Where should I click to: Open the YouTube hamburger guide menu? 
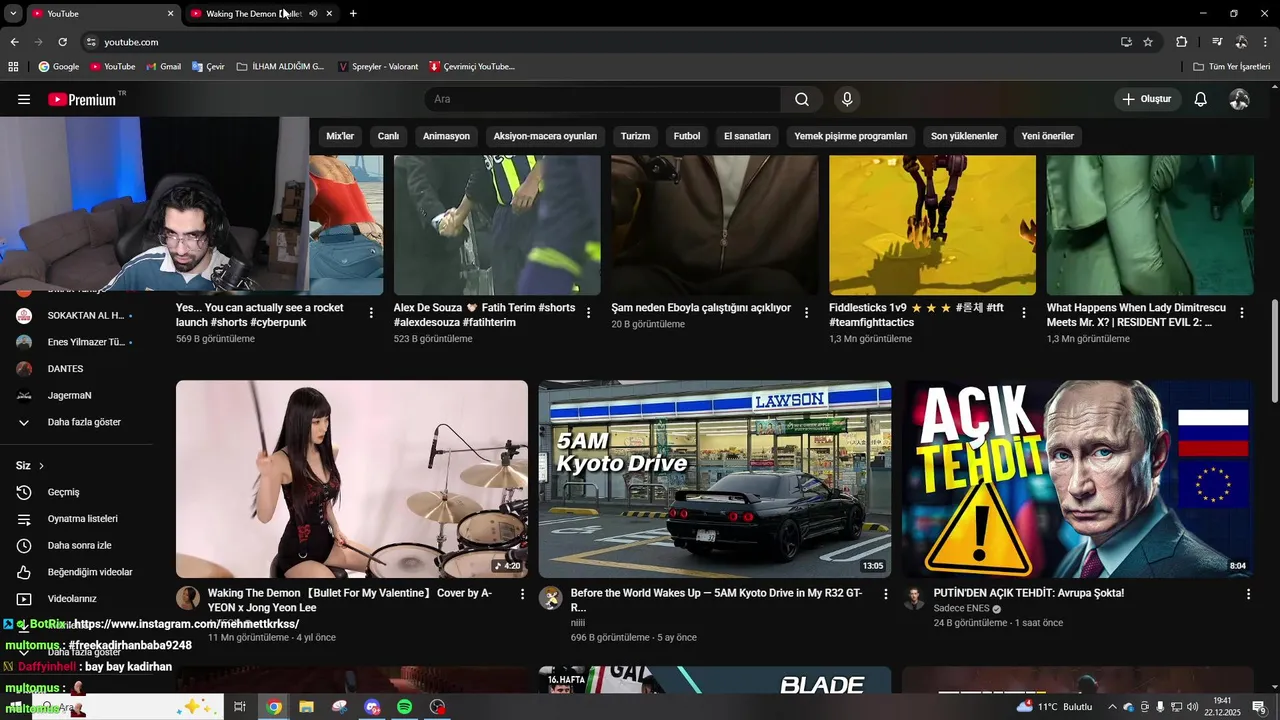point(24,99)
